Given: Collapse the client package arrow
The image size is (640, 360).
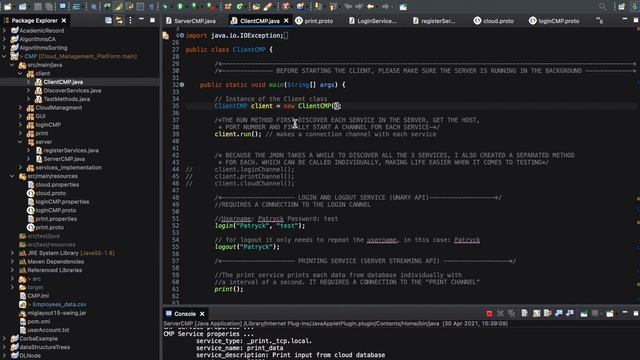Looking at the screenshot, I should pos(20,73).
